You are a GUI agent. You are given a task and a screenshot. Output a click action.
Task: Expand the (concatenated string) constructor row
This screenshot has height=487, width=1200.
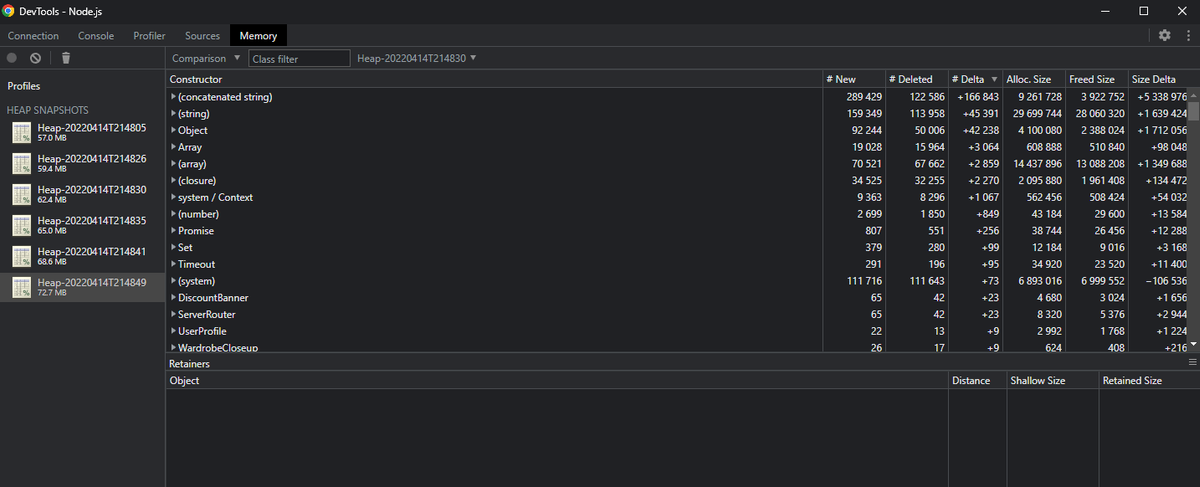(x=173, y=97)
